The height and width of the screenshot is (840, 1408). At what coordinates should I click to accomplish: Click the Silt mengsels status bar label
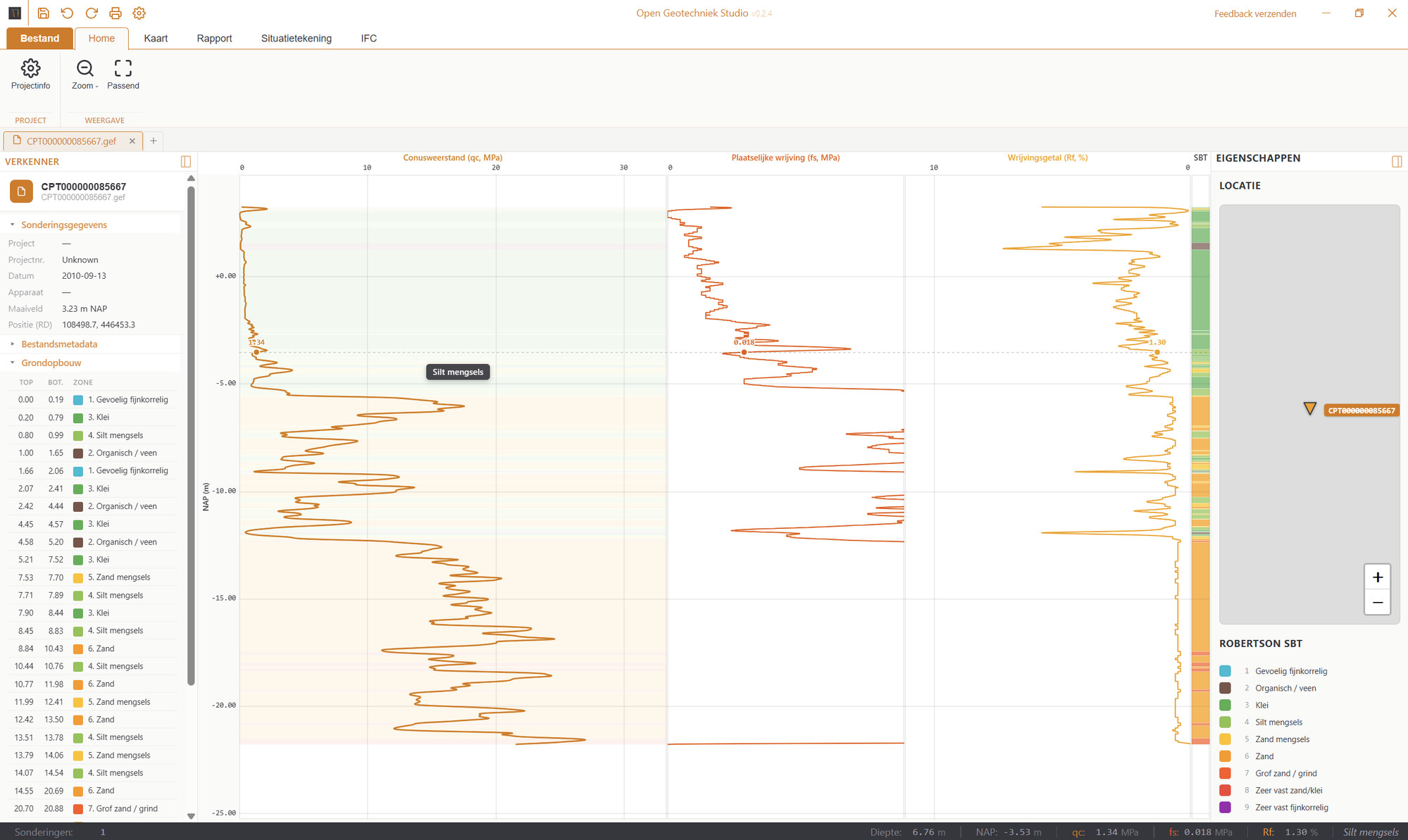point(1371,832)
